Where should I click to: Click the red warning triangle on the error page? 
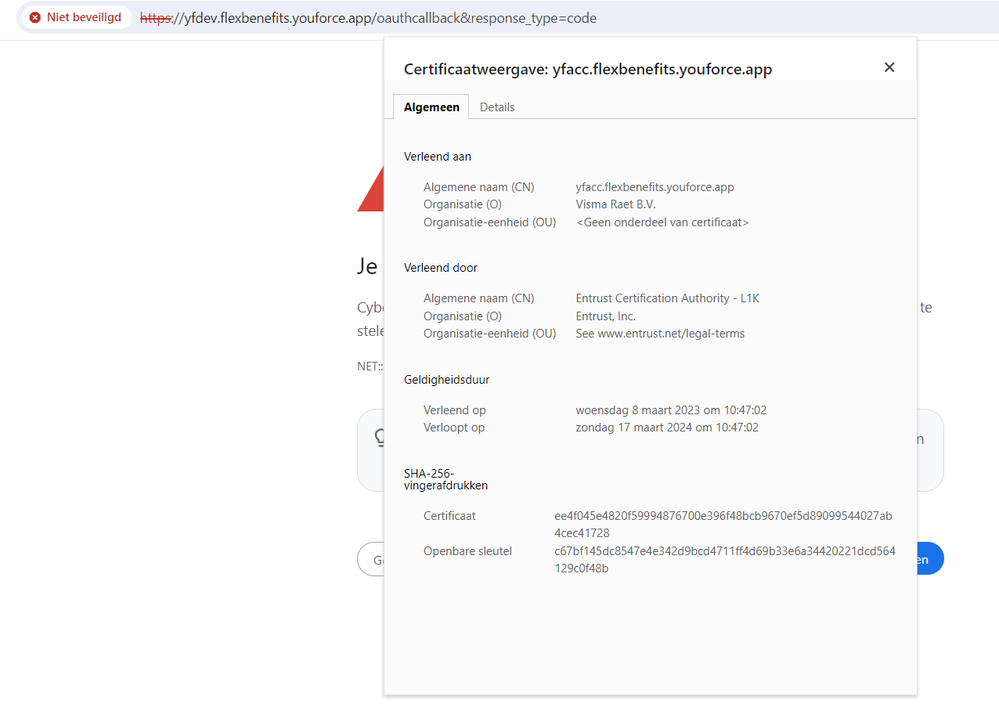tap(371, 190)
